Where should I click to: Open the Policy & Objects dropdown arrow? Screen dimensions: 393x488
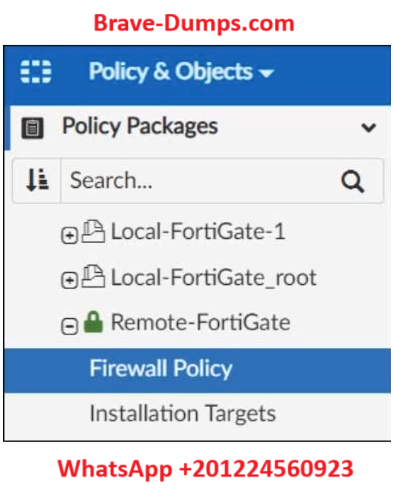[266, 73]
